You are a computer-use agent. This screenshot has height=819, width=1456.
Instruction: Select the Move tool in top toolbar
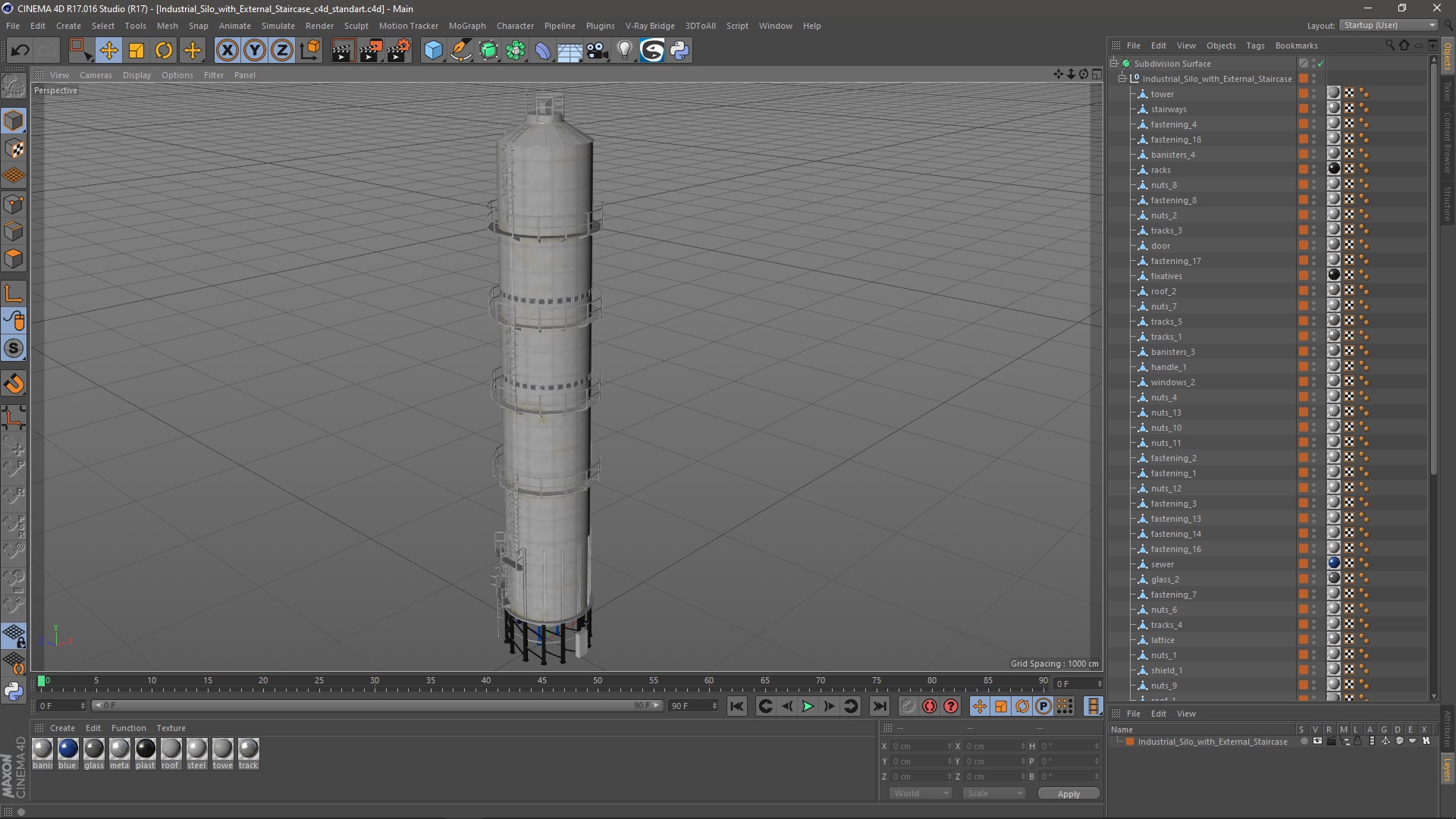[x=108, y=51]
